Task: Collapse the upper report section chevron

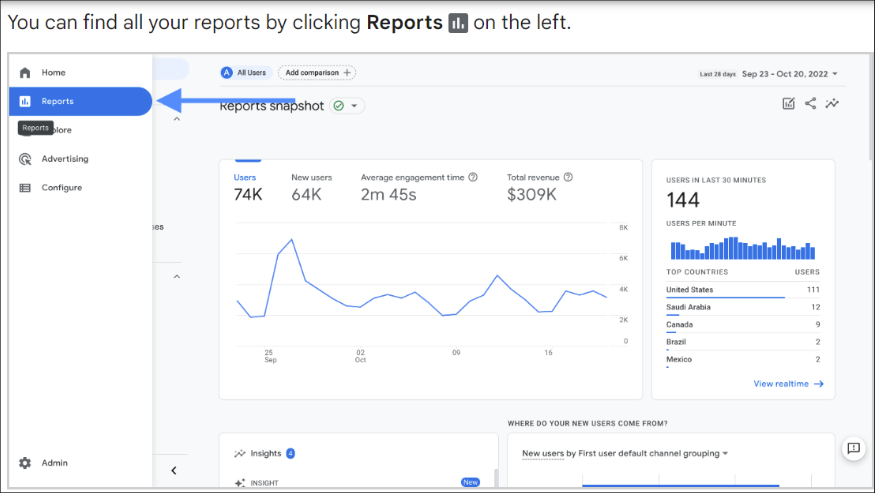Action: (x=176, y=119)
